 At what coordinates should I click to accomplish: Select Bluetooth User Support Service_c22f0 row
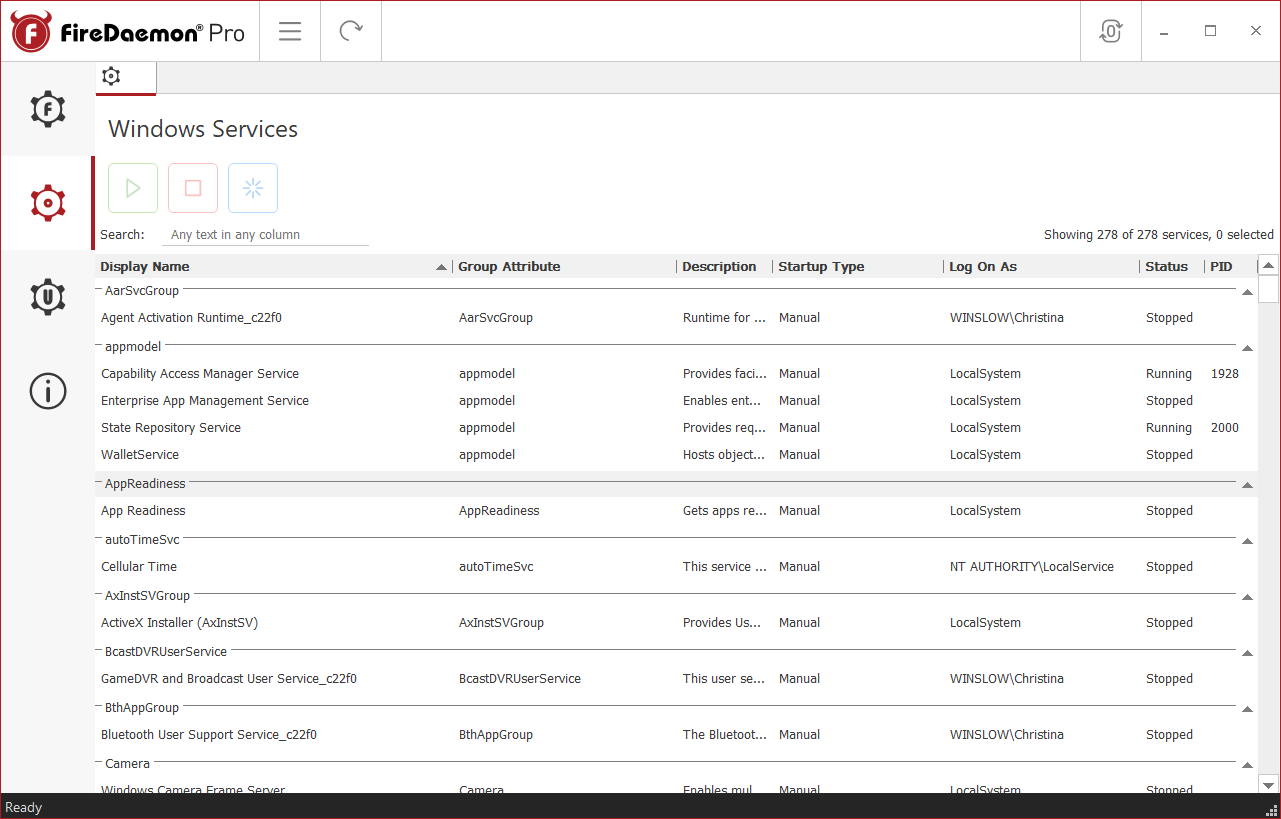pos(676,735)
